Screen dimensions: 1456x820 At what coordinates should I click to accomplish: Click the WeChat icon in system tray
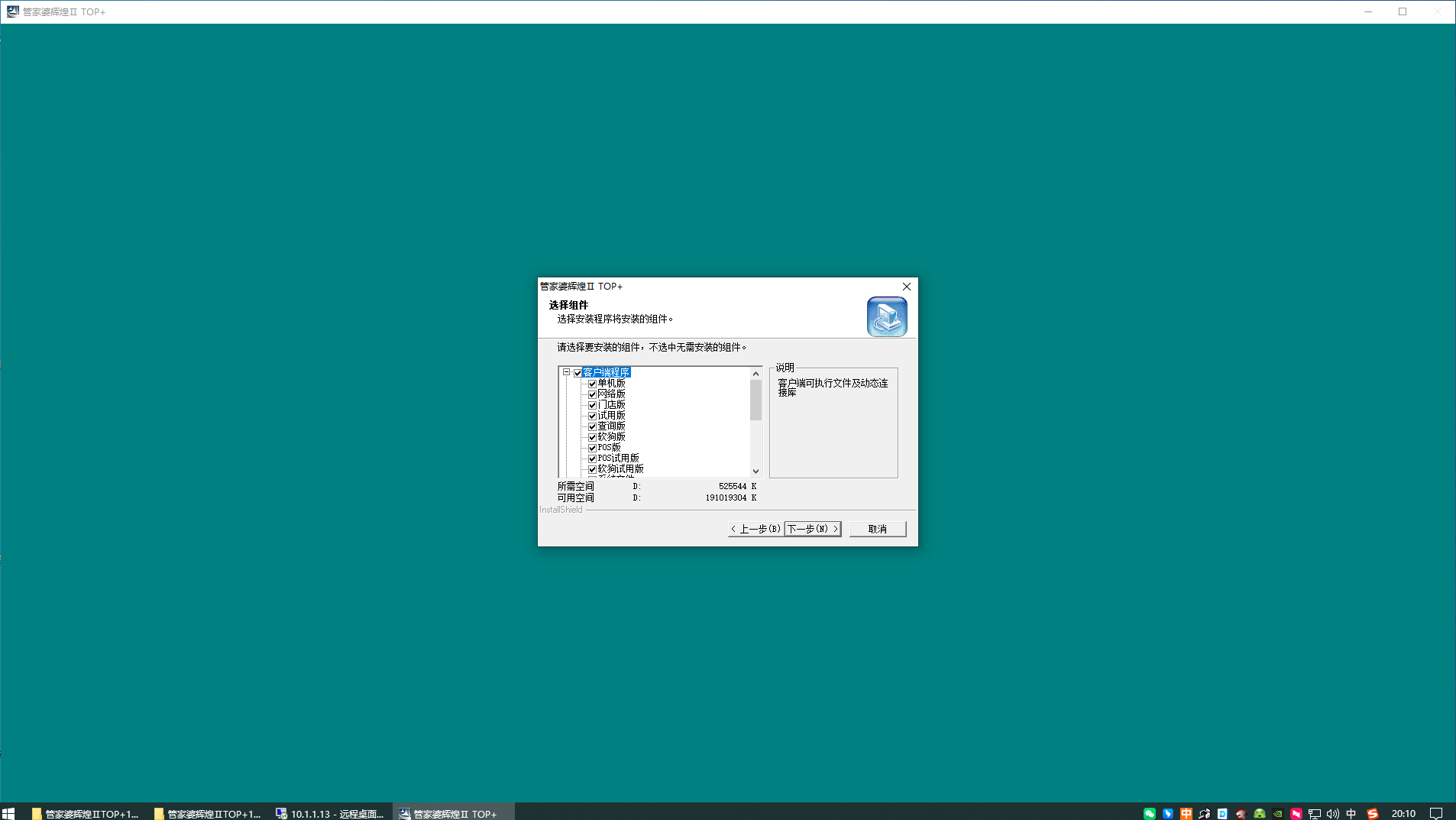pos(1149,813)
